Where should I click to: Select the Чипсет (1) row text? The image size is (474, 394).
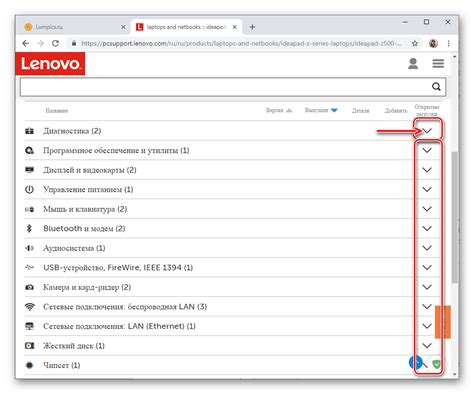click(62, 365)
